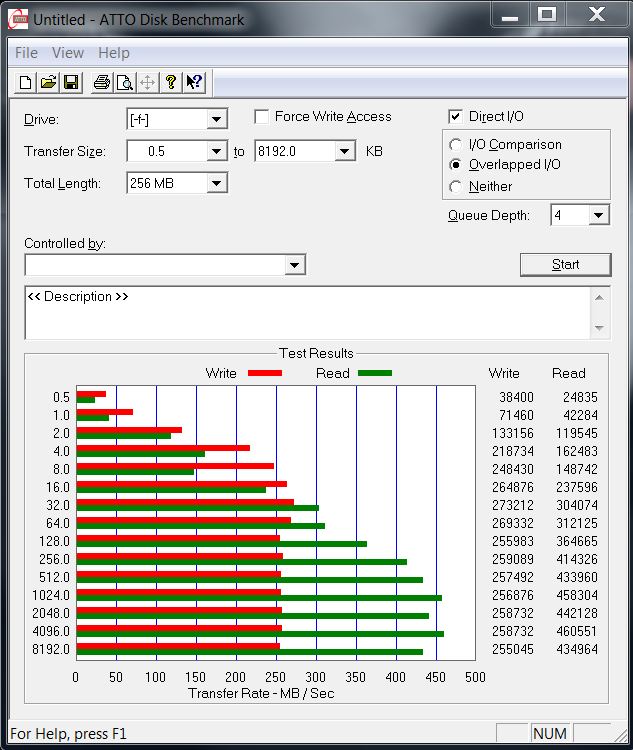This screenshot has height=750, width=633.
Task: Open the File menu
Action: (x=26, y=53)
